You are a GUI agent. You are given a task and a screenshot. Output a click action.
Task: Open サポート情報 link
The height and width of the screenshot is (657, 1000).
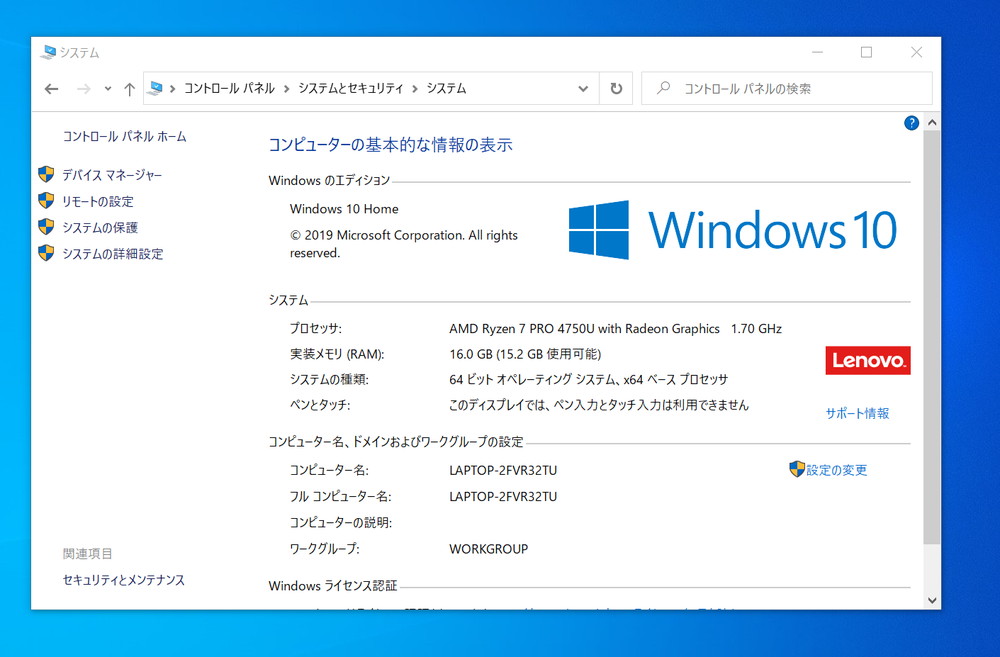(857, 413)
